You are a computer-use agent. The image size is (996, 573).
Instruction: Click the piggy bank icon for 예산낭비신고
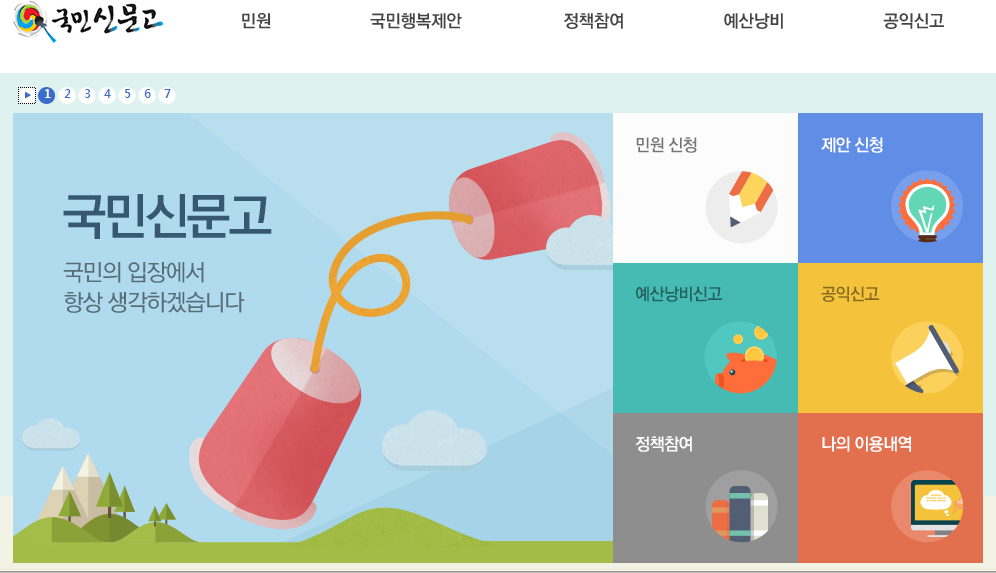click(x=741, y=357)
